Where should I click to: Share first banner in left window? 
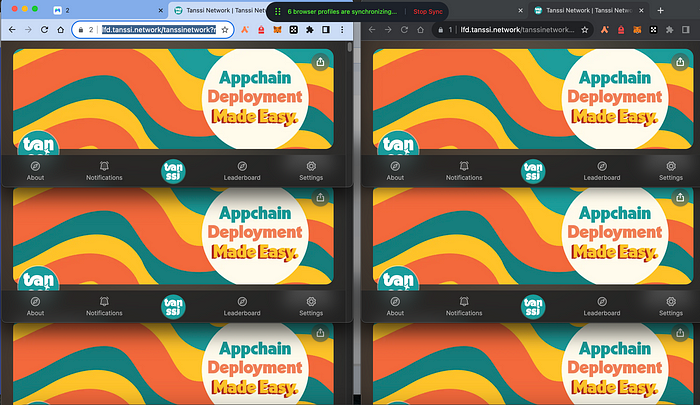click(320, 62)
